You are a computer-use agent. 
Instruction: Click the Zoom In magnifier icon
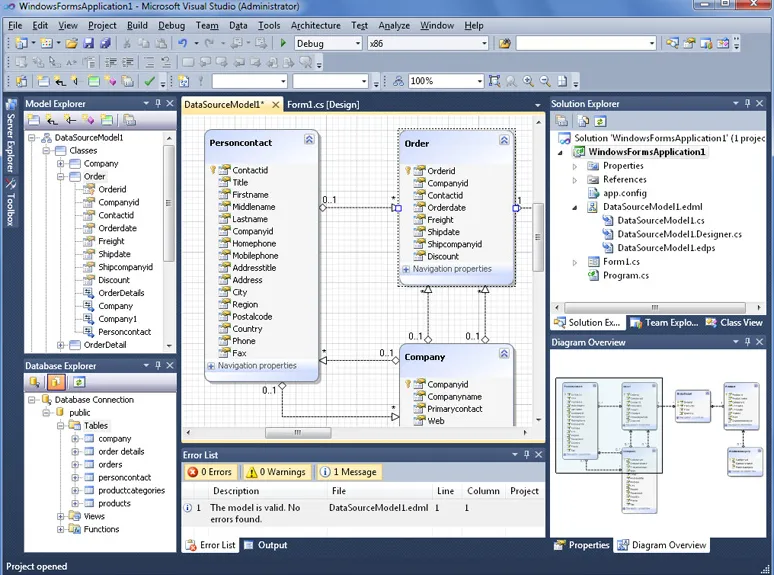click(528, 81)
